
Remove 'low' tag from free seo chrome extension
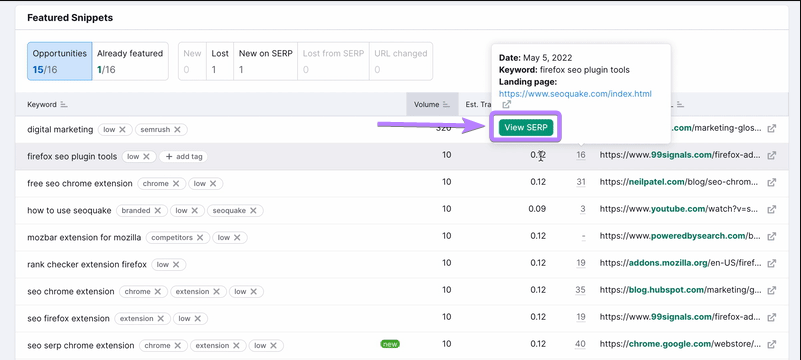[x=213, y=183]
